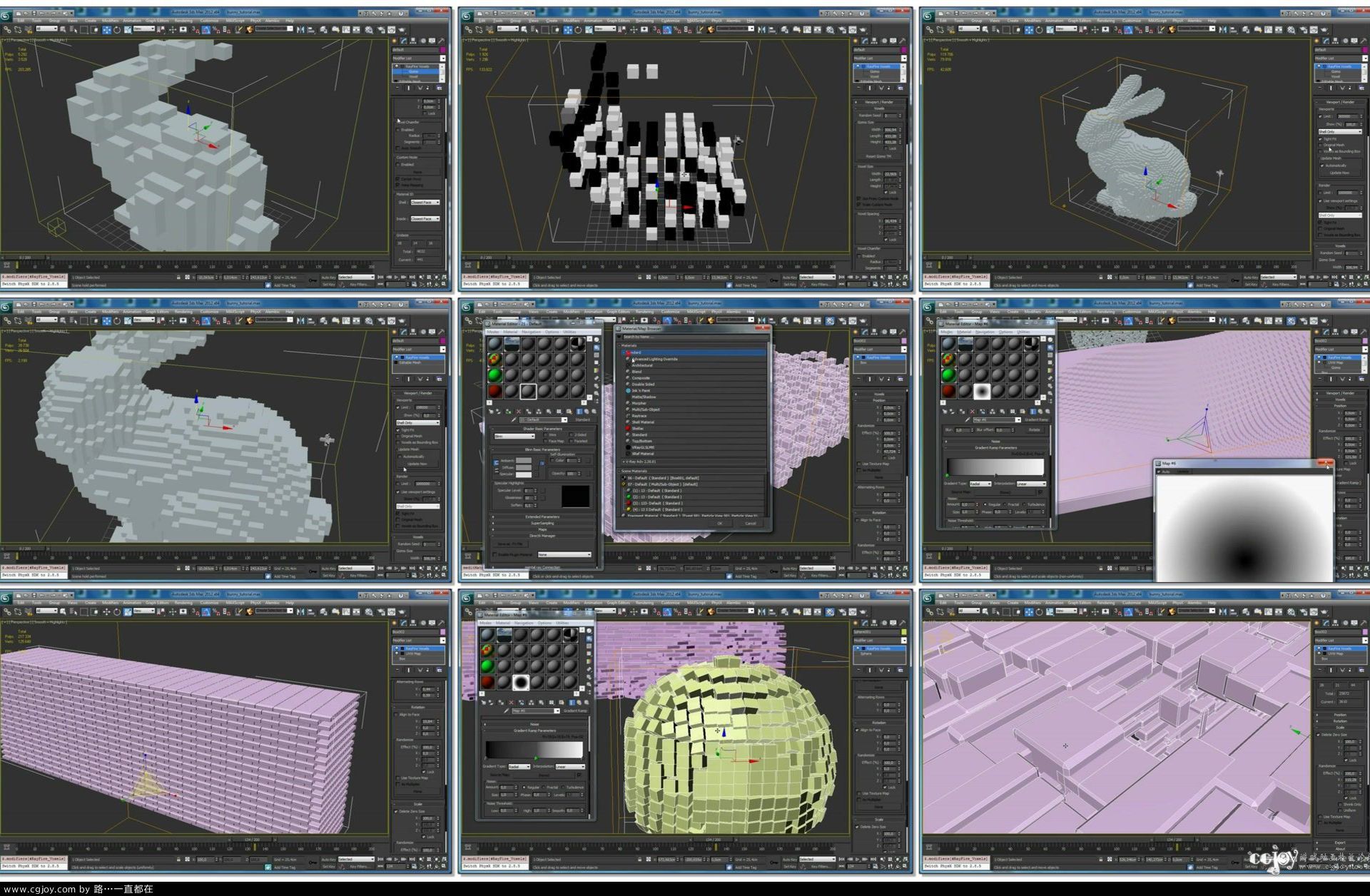The image size is (1370, 896).
Task: Click Sample Type sphere icon beside the Material Editor slots
Action: (x=597, y=340)
